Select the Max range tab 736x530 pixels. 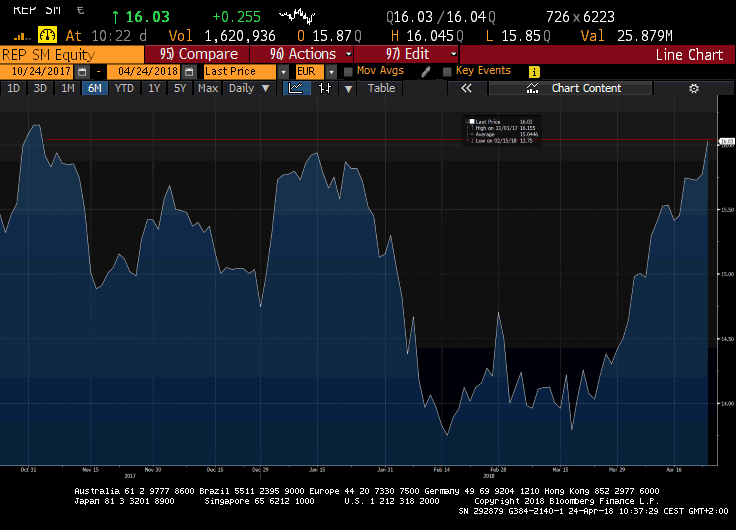[x=207, y=88]
